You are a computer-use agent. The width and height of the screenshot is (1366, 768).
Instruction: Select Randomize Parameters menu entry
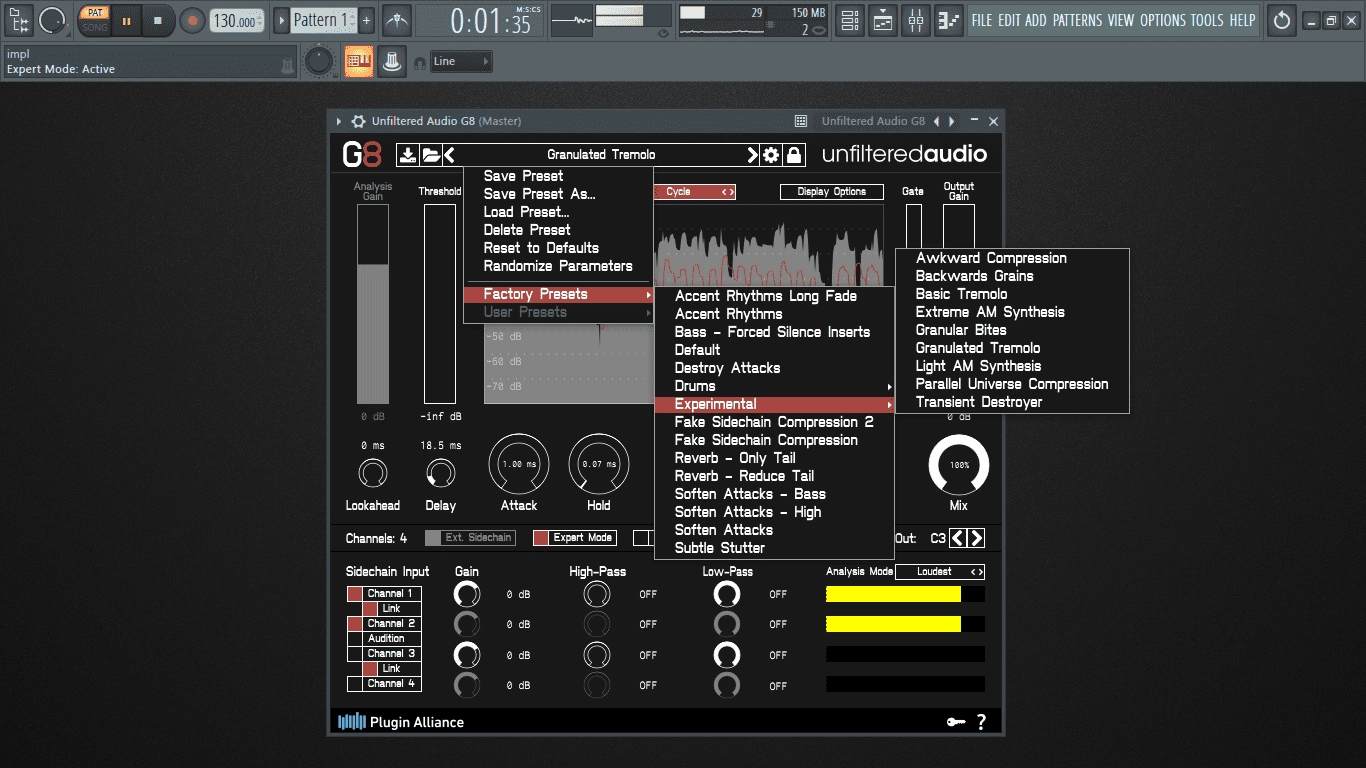click(x=558, y=266)
